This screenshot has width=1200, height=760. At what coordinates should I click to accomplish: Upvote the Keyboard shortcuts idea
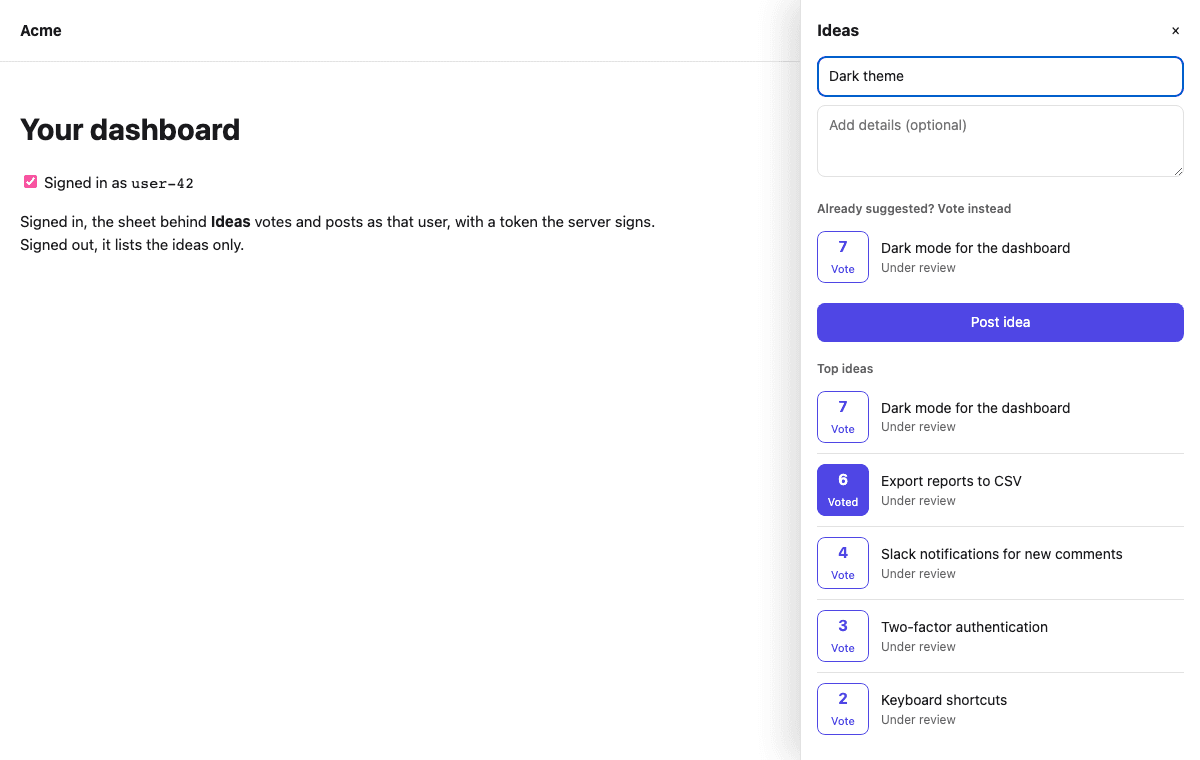click(843, 709)
